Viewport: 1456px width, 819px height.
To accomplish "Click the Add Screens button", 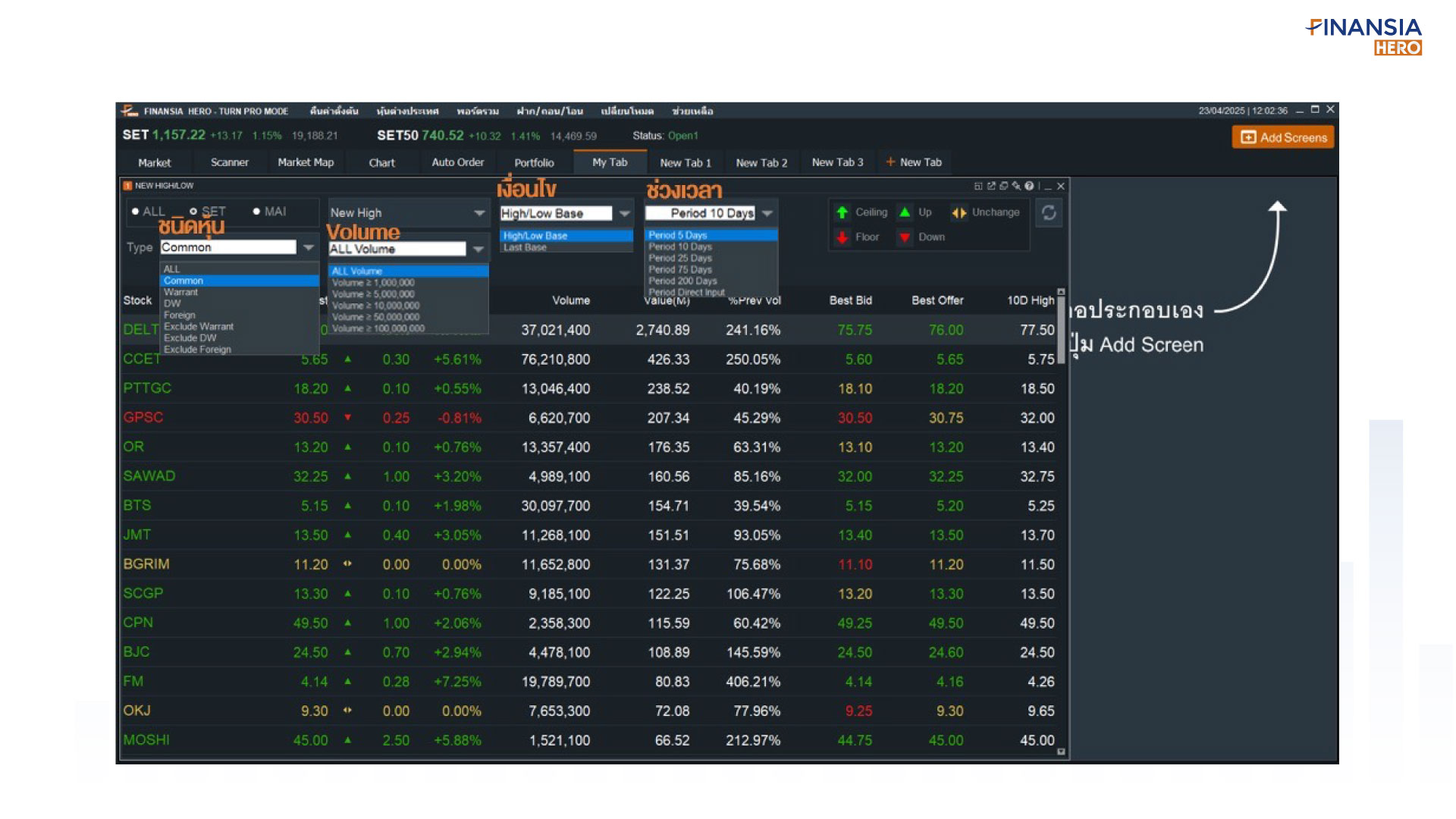I will pyautogui.click(x=1283, y=137).
